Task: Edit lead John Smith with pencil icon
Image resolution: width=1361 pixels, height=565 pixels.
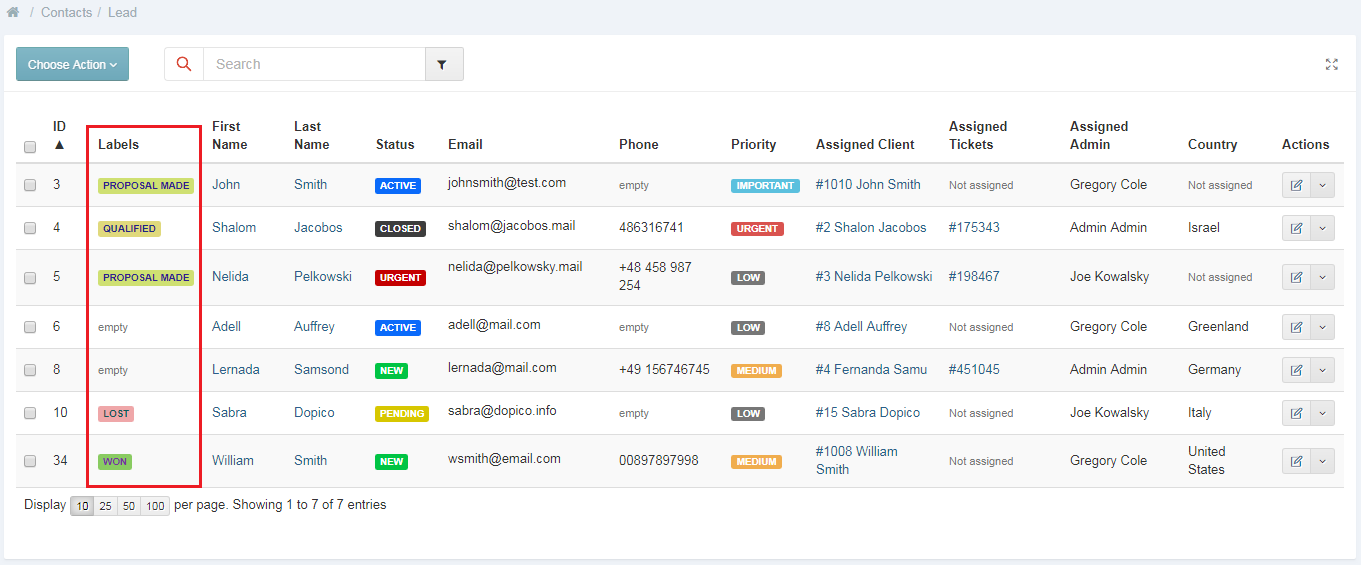Action: (1296, 185)
